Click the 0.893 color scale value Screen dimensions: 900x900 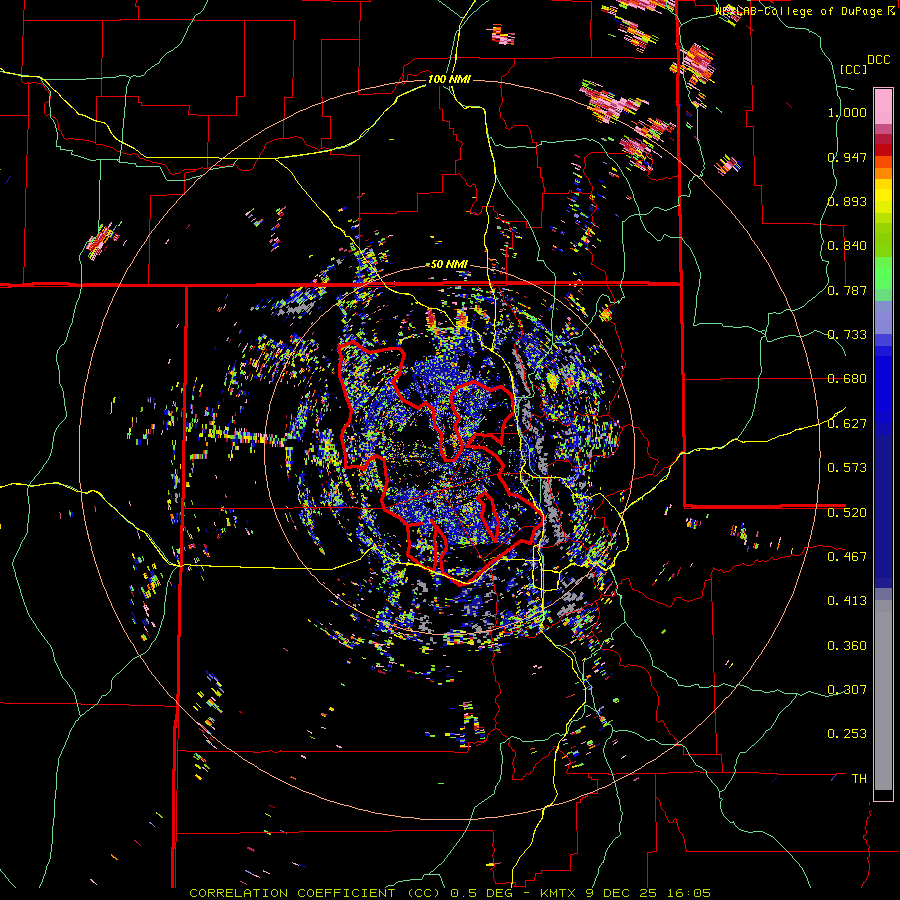coord(847,201)
